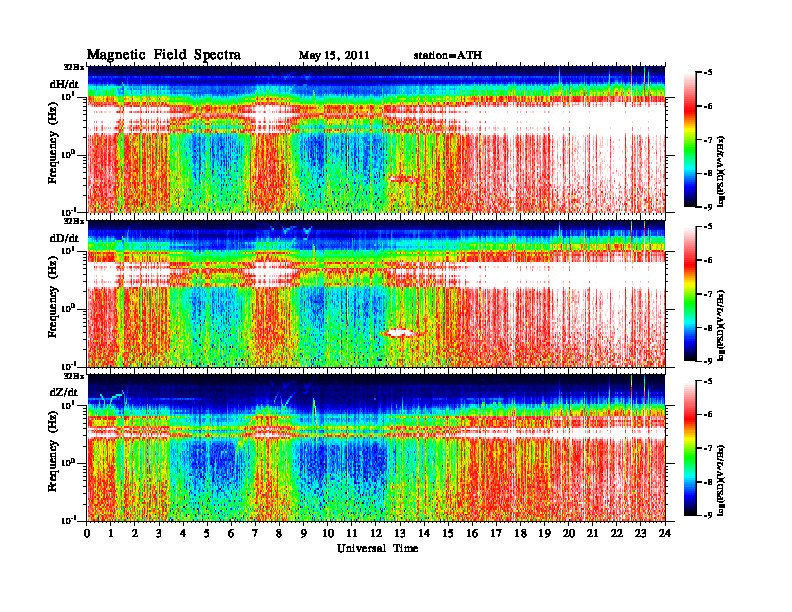Click the 5 tick on the time axis
This screenshot has width=792, height=612.
point(207,533)
